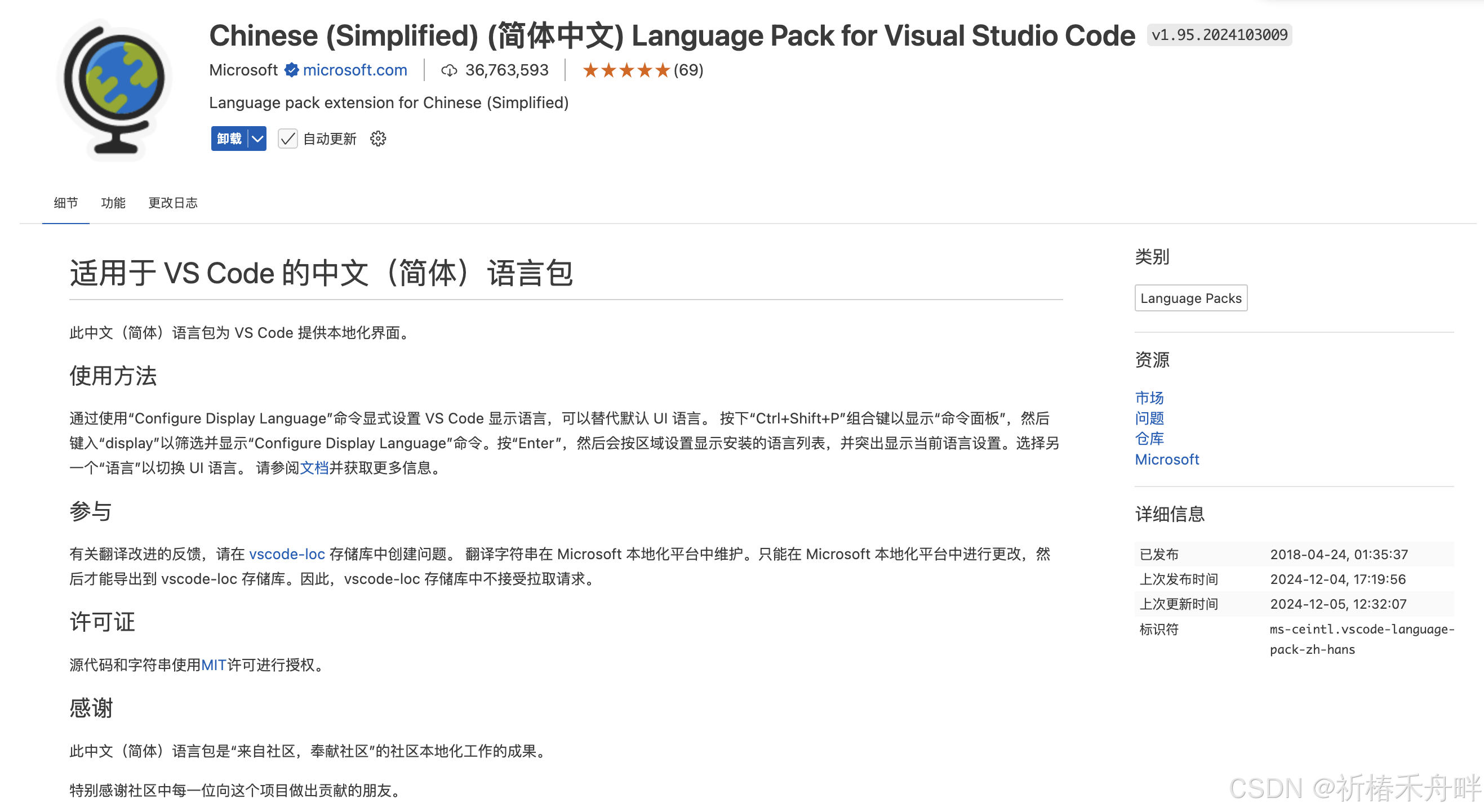Click the 类别 sidebar heading
This screenshot has height=812, width=1484.
pyautogui.click(x=1152, y=257)
